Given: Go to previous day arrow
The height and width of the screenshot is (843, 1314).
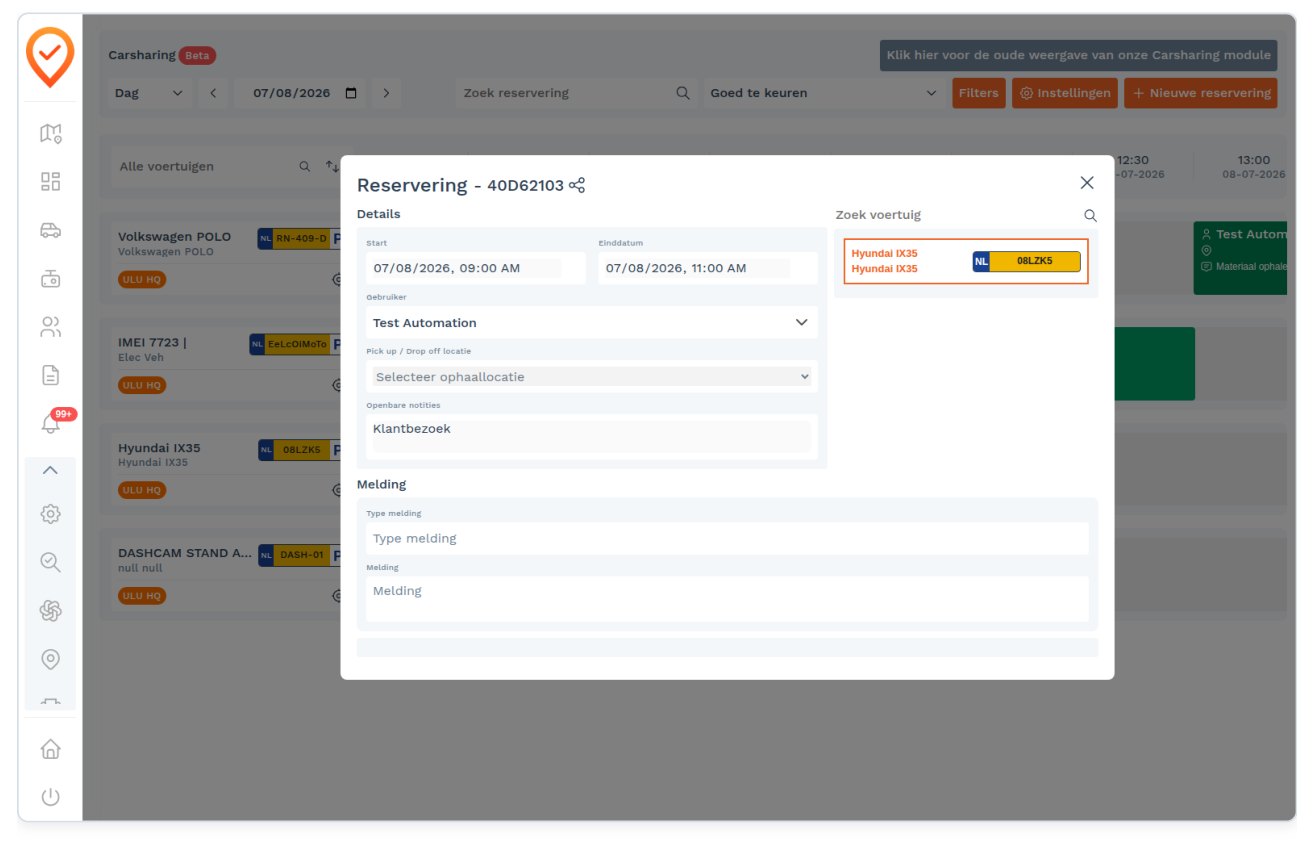Looking at the screenshot, I should [213, 93].
